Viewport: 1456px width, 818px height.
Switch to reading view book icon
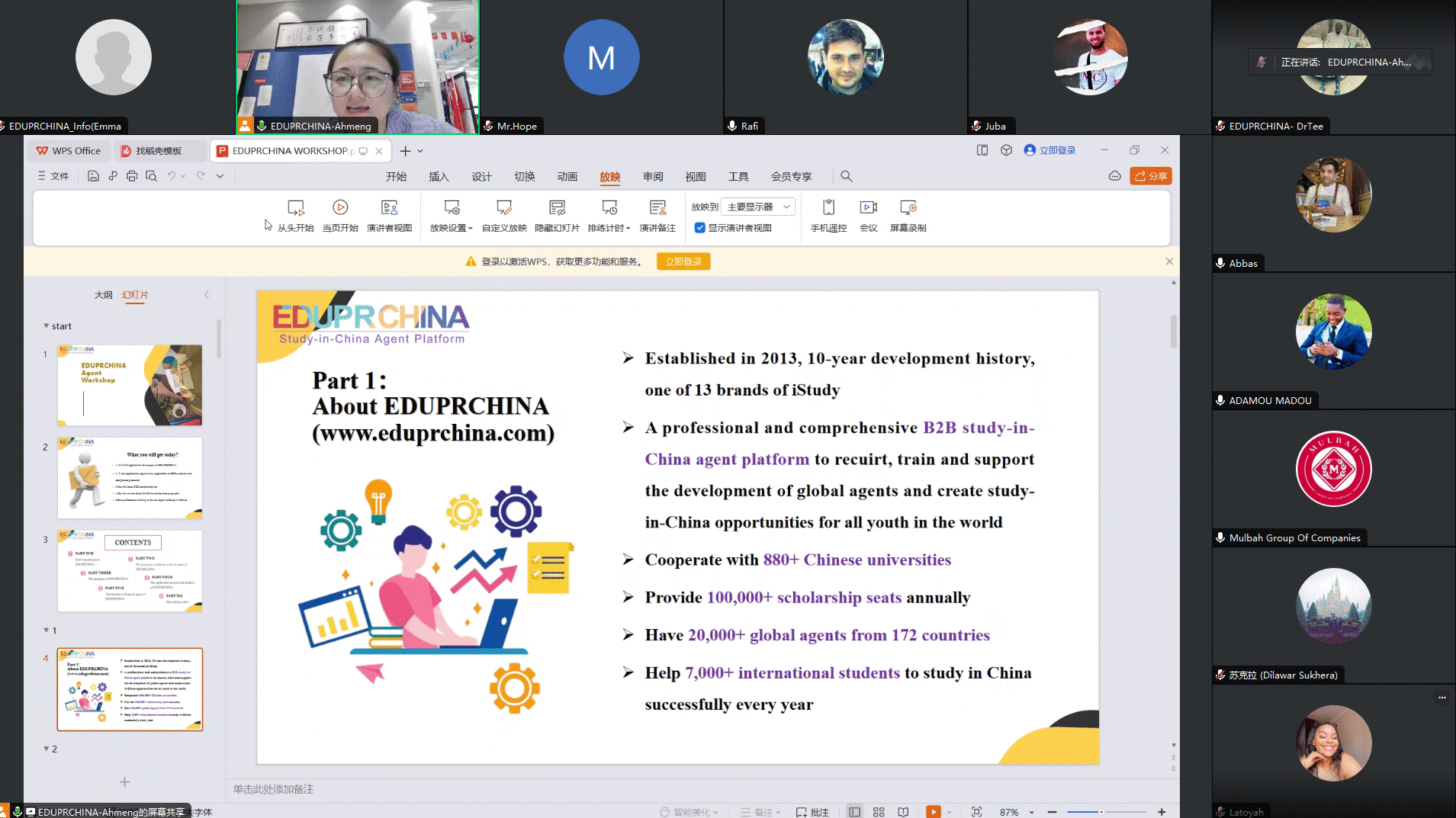coord(903,812)
